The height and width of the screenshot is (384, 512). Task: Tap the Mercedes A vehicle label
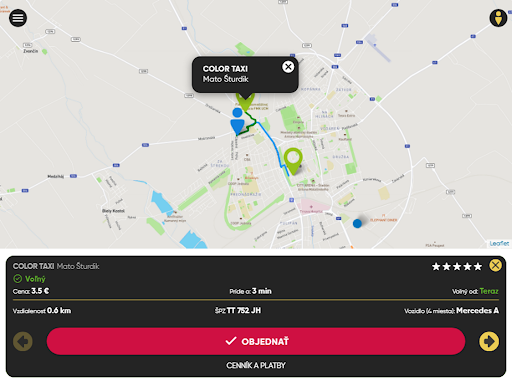[477, 311]
